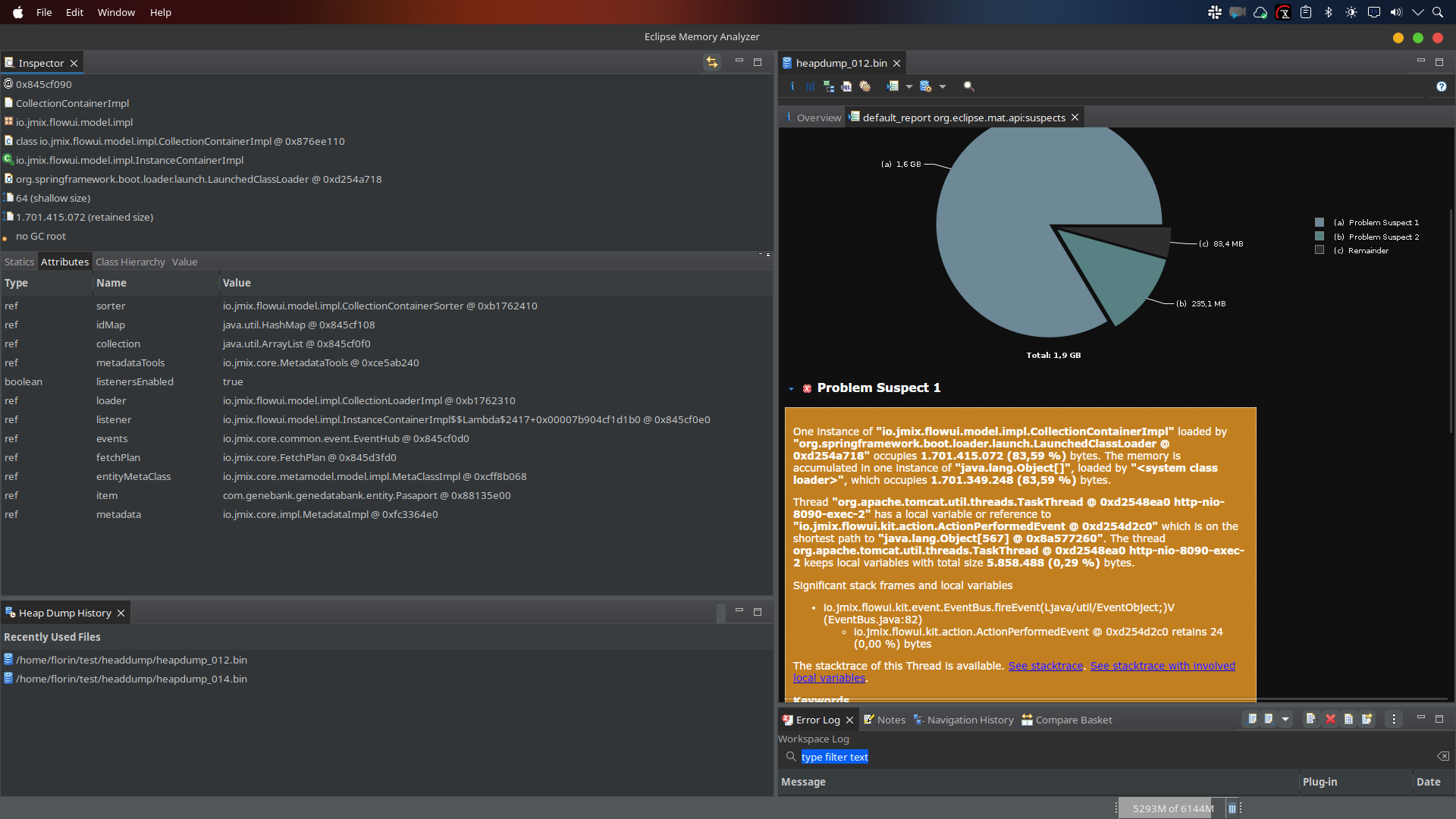
Task: Follow the See stacktrace link
Action: (x=1045, y=666)
